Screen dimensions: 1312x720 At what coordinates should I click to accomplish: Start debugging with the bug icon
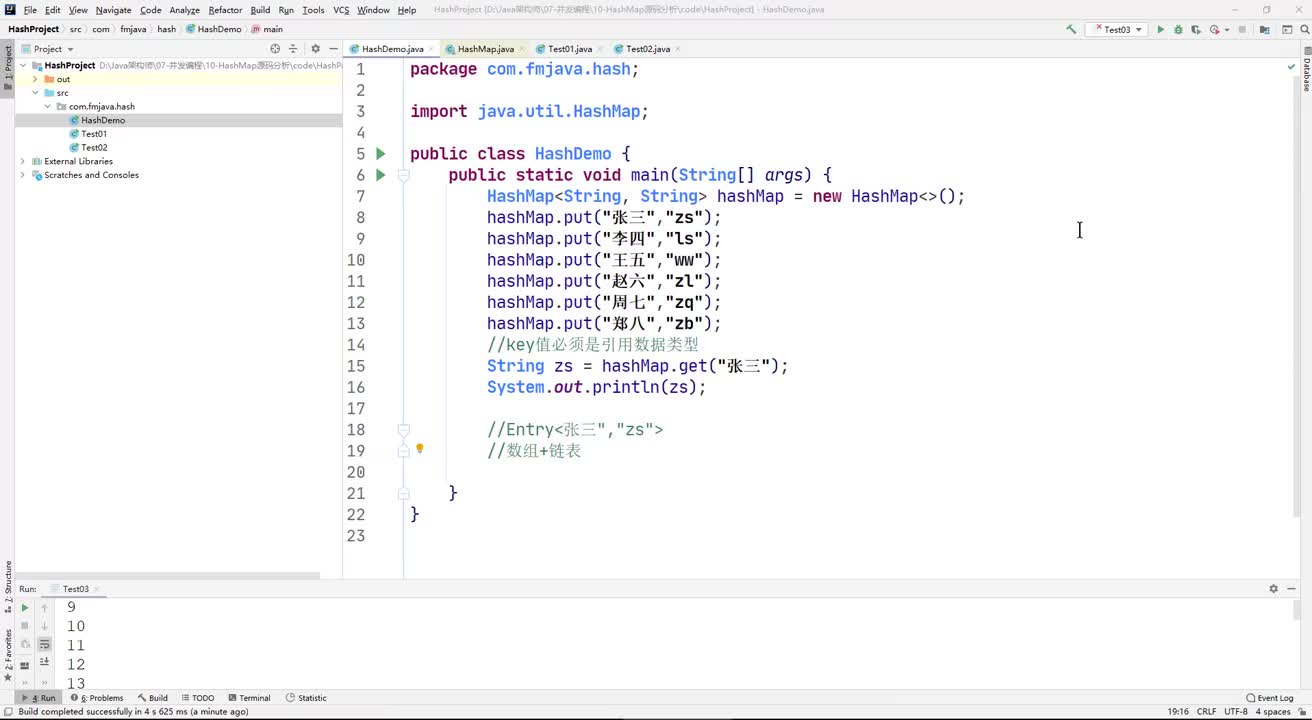point(1179,30)
